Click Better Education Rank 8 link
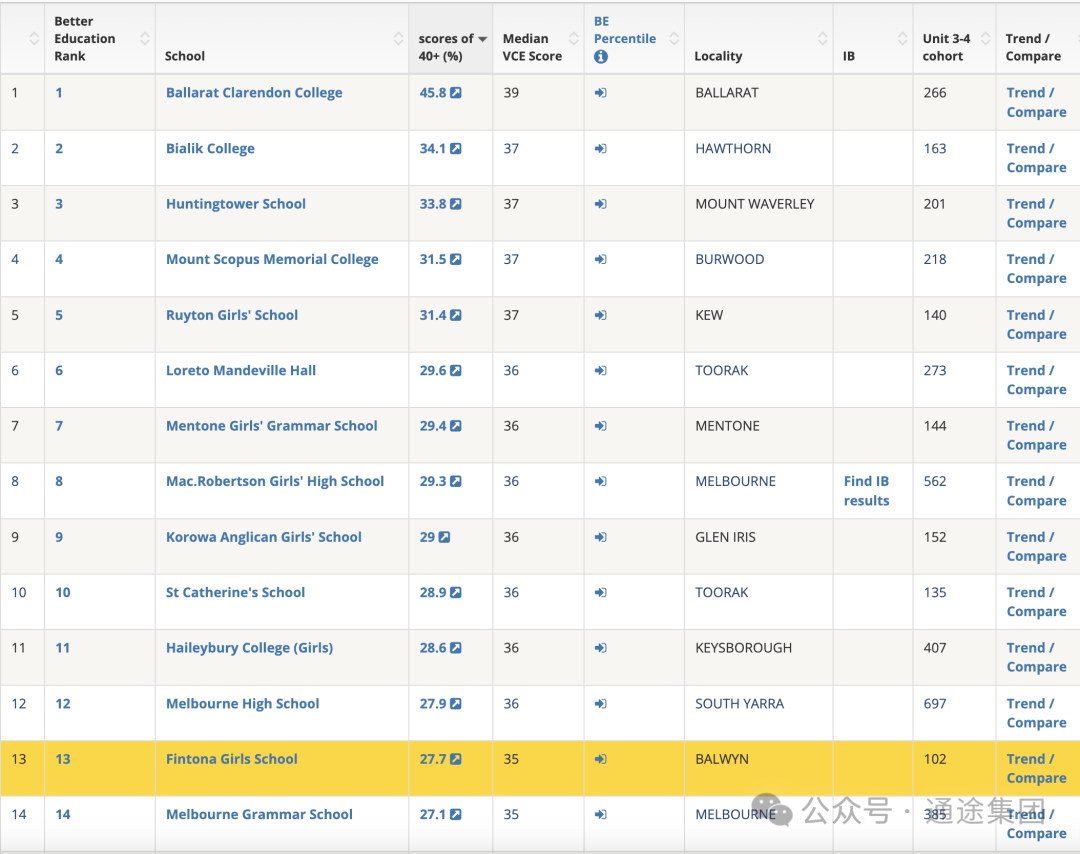Image resolution: width=1080 pixels, height=854 pixels. pyautogui.click(x=59, y=481)
